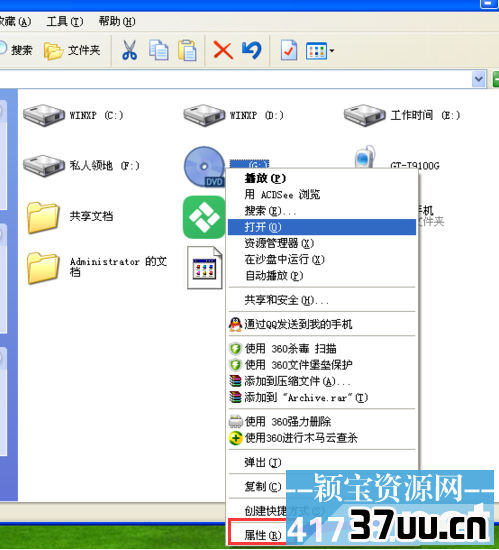Open the 工具(T) menu
Screen dimensions: 499x550
point(65,22)
